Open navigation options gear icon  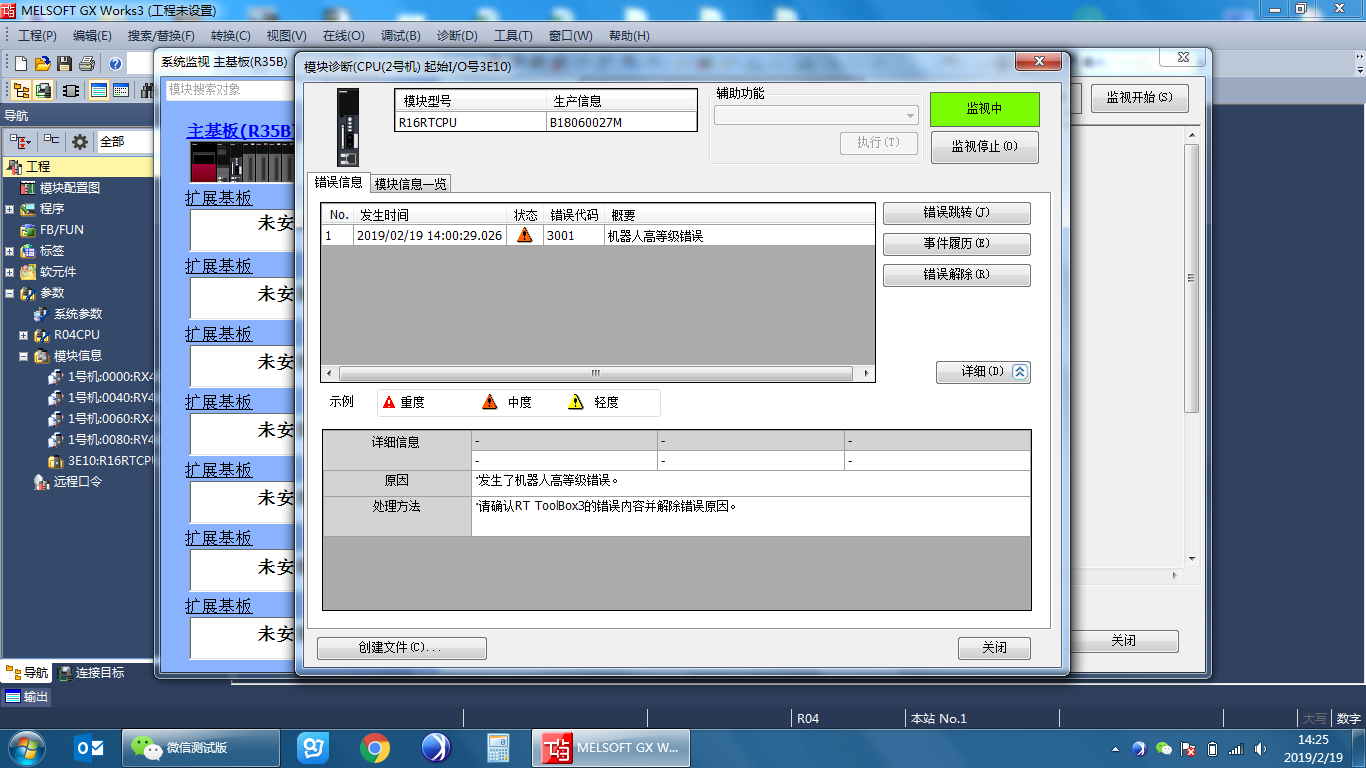coord(80,142)
